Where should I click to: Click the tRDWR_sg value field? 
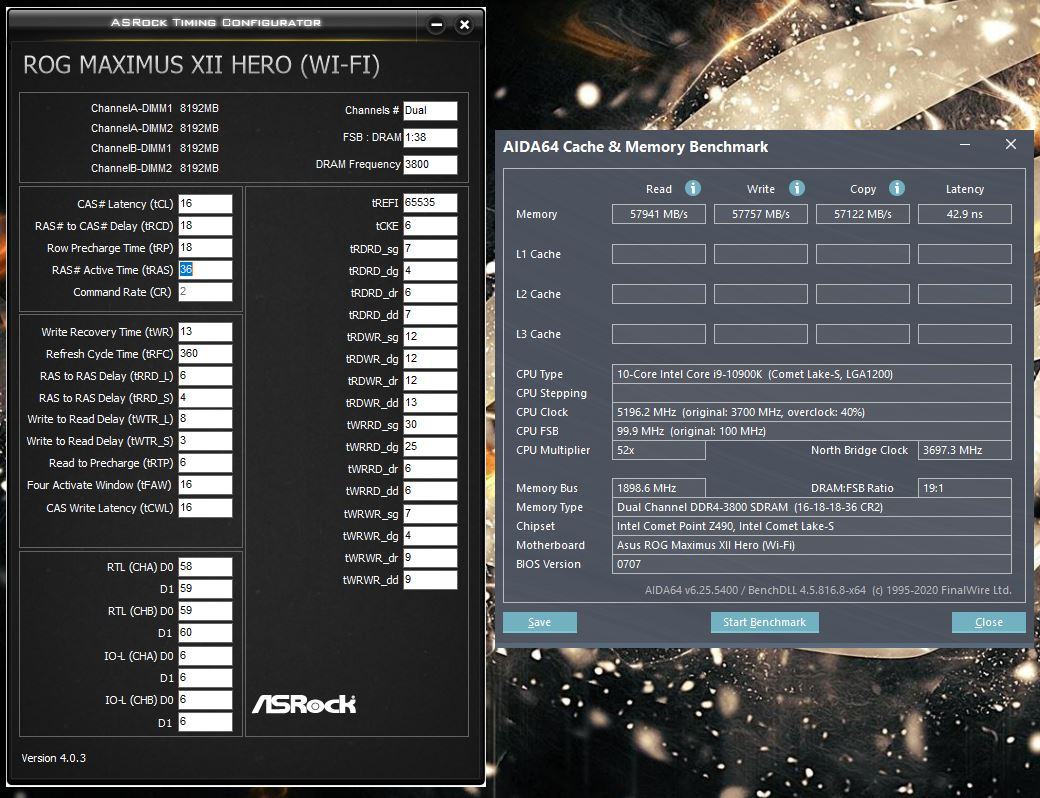(430, 337)
